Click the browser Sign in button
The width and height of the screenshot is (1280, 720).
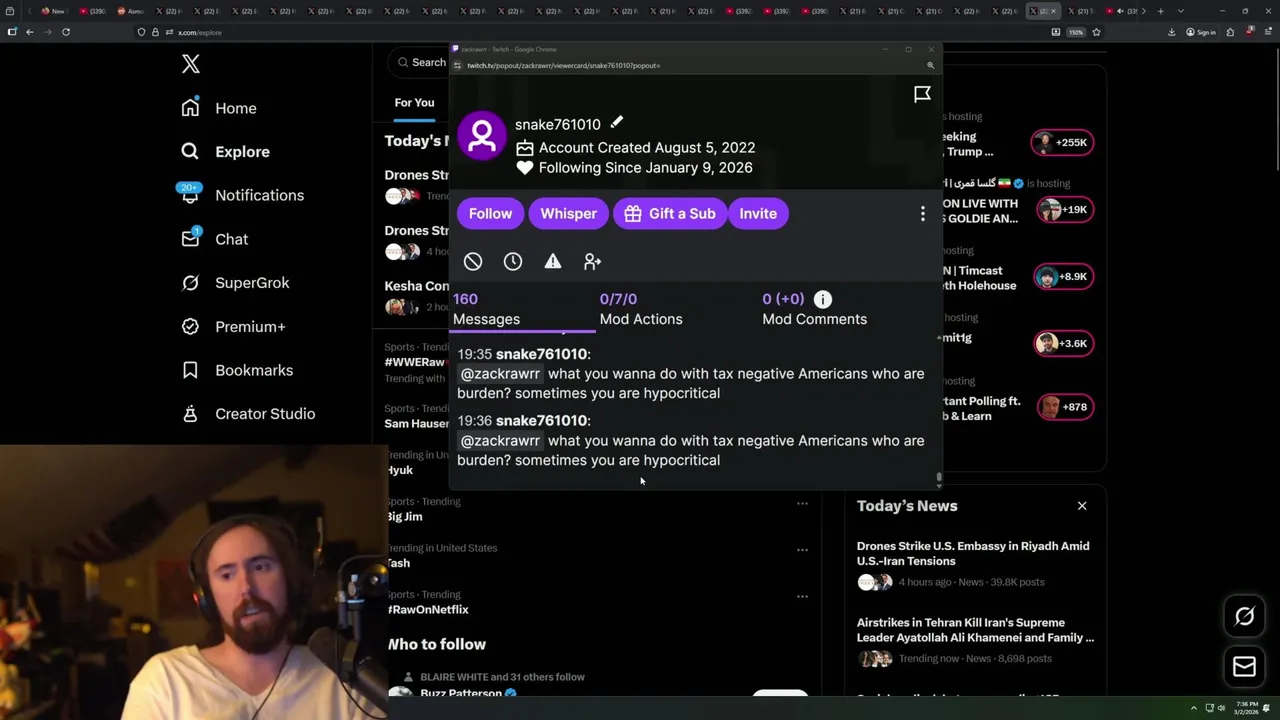coord(1200,32)
